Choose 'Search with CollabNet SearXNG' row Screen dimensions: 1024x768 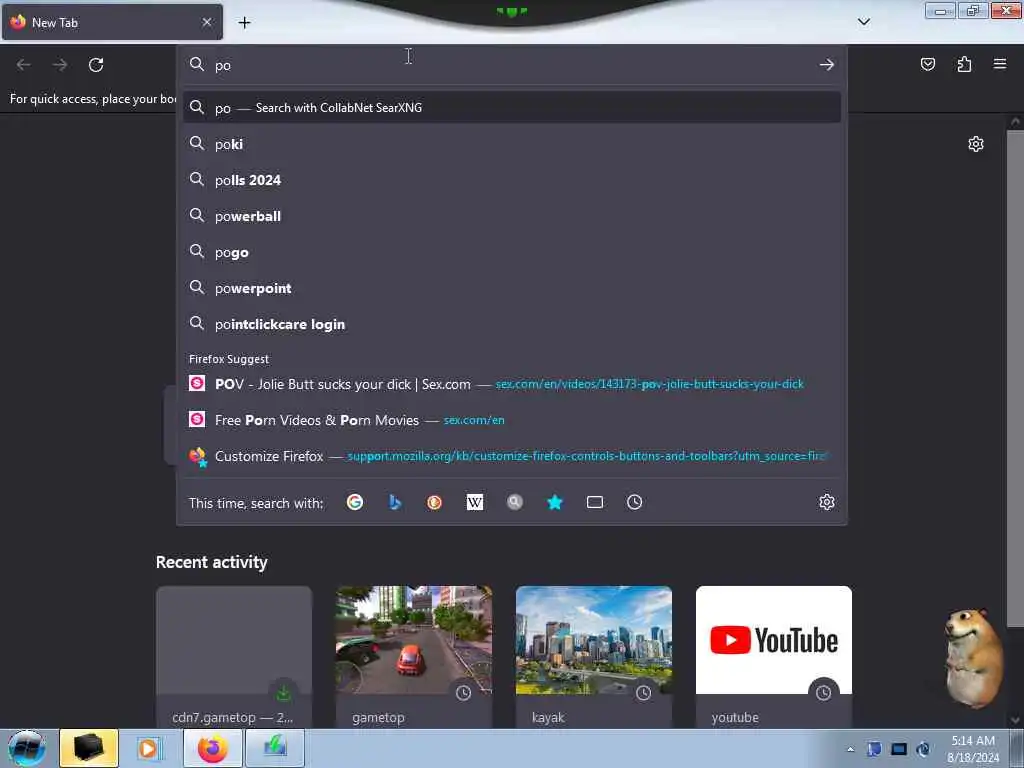pos(512,108)
